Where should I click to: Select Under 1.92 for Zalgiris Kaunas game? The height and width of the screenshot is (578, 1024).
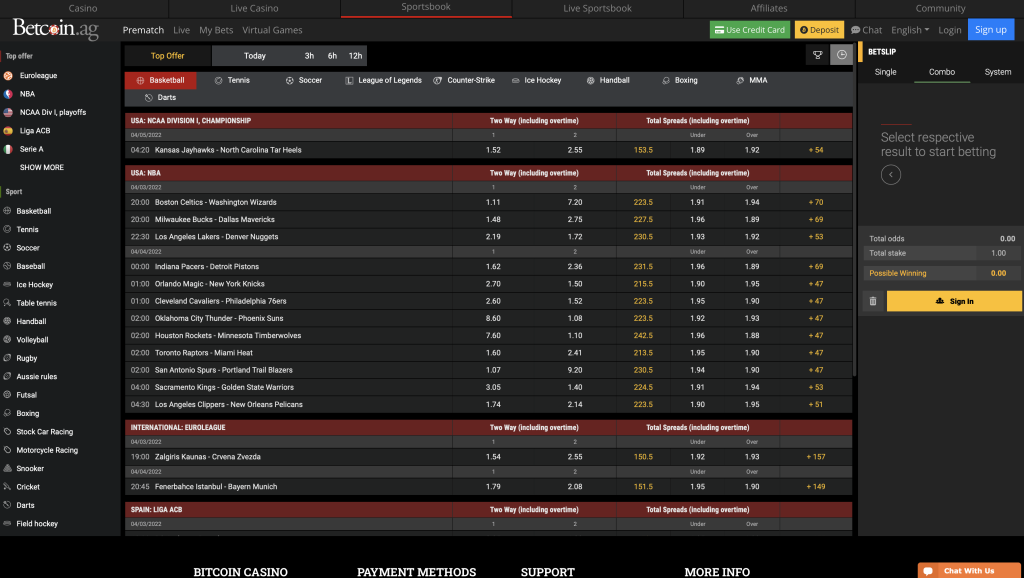point(697,457)
